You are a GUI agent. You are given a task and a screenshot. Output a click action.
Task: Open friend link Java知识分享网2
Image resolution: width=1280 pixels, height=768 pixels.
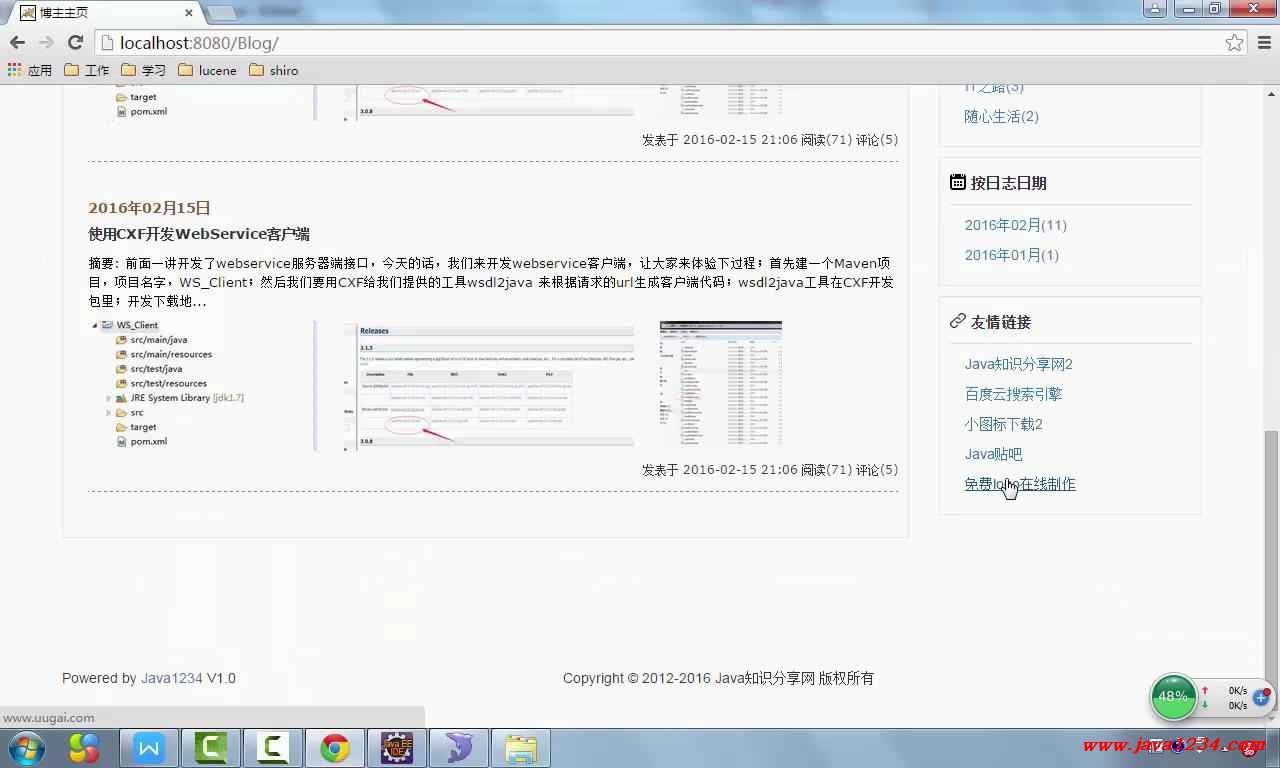[x=1018, y=364]
